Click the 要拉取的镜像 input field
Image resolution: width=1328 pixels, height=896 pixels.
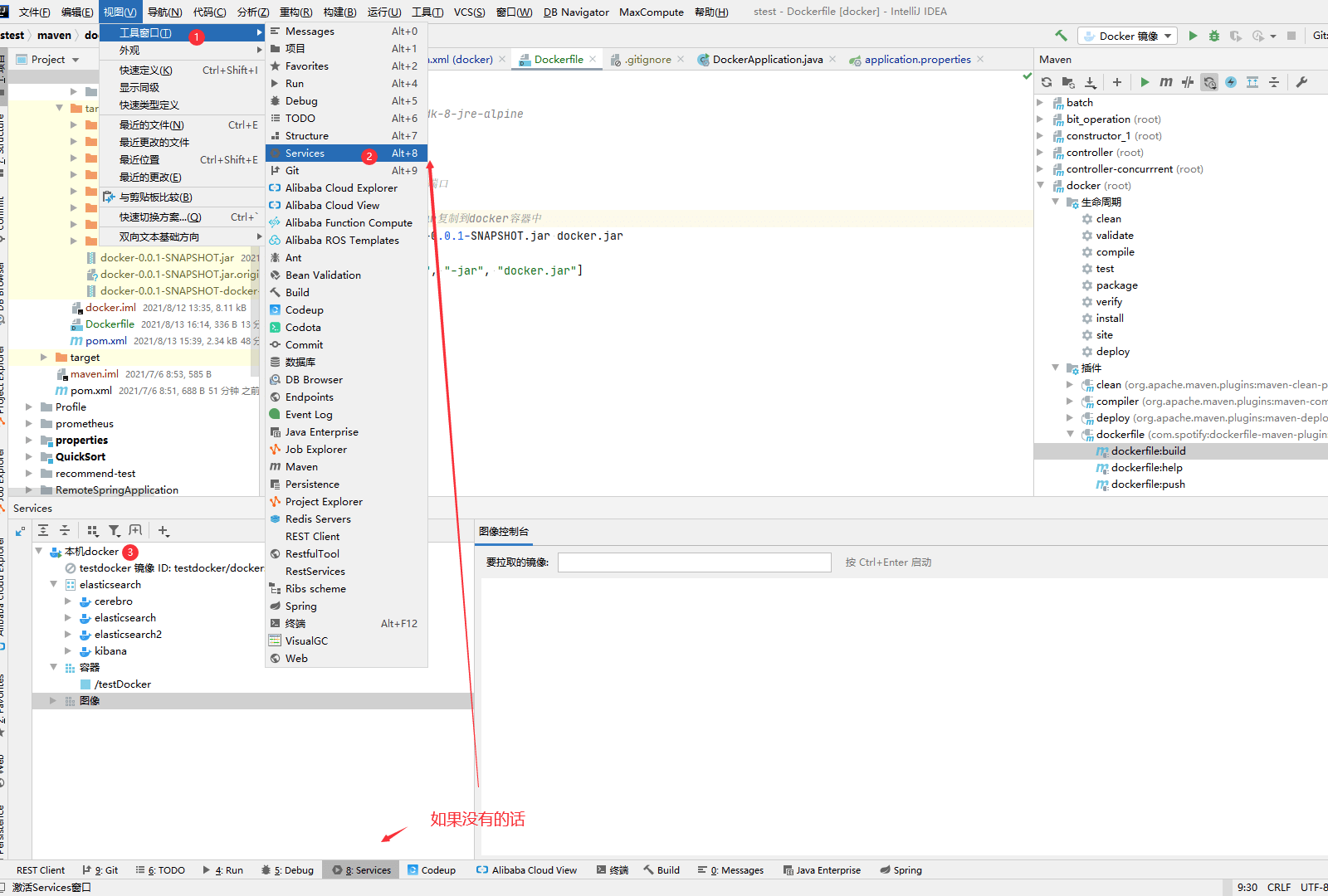click(x=695, y=562)
